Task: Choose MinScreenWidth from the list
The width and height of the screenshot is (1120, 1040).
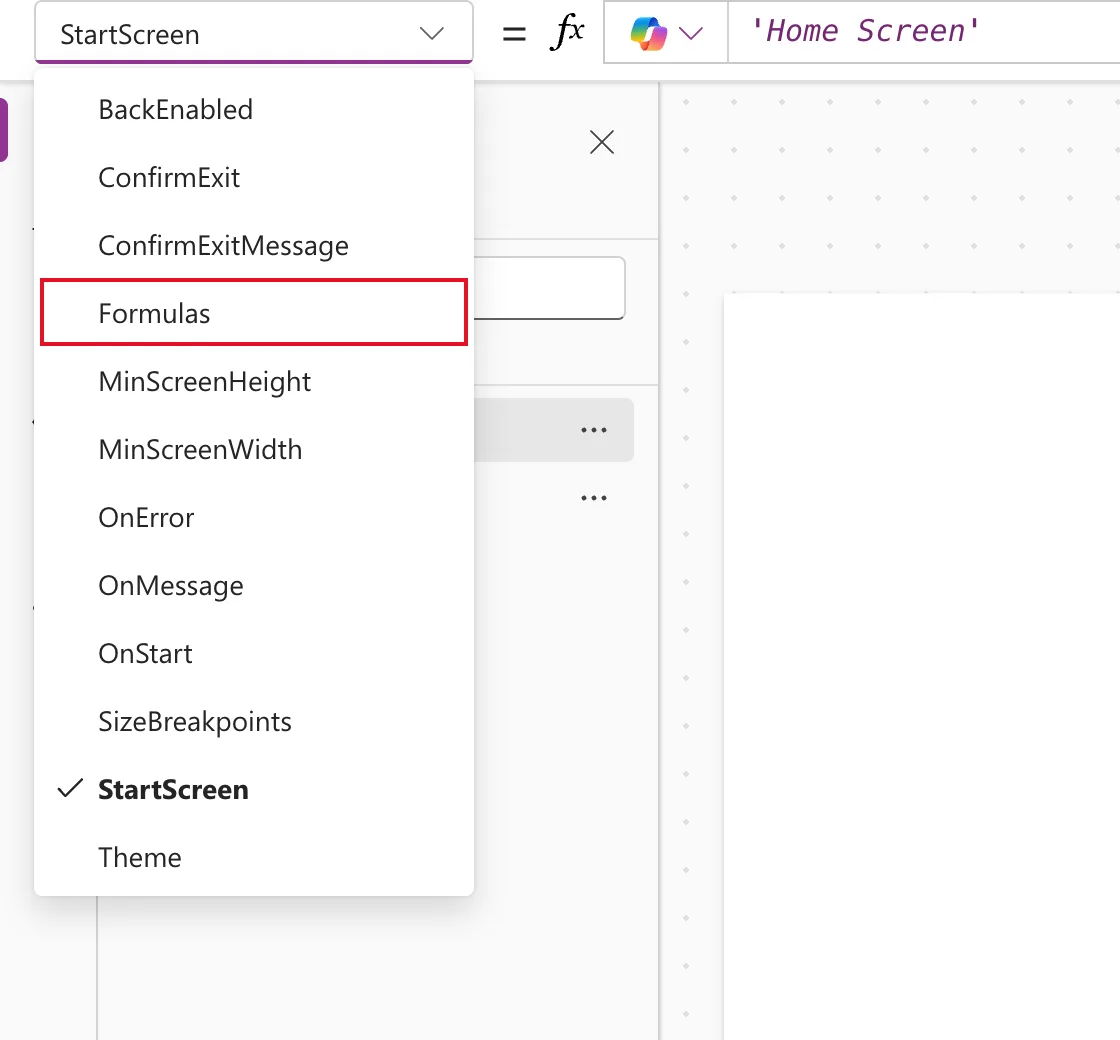Action: [254, 449]
